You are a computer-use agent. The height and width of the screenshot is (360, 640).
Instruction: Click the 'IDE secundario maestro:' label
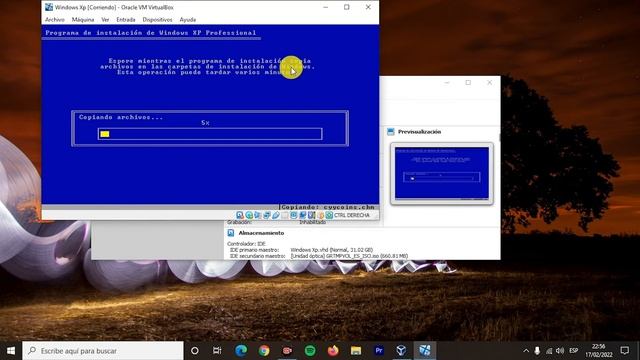tap(258, 256)
